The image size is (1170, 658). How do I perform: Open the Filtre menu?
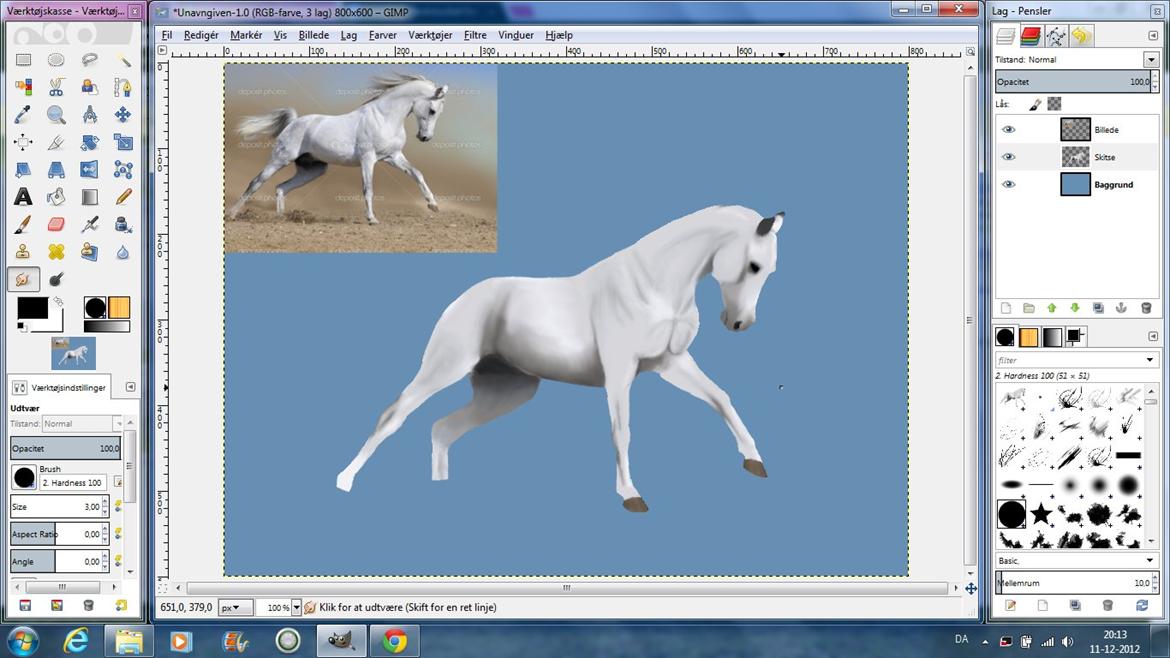click(x=475, y=35)
